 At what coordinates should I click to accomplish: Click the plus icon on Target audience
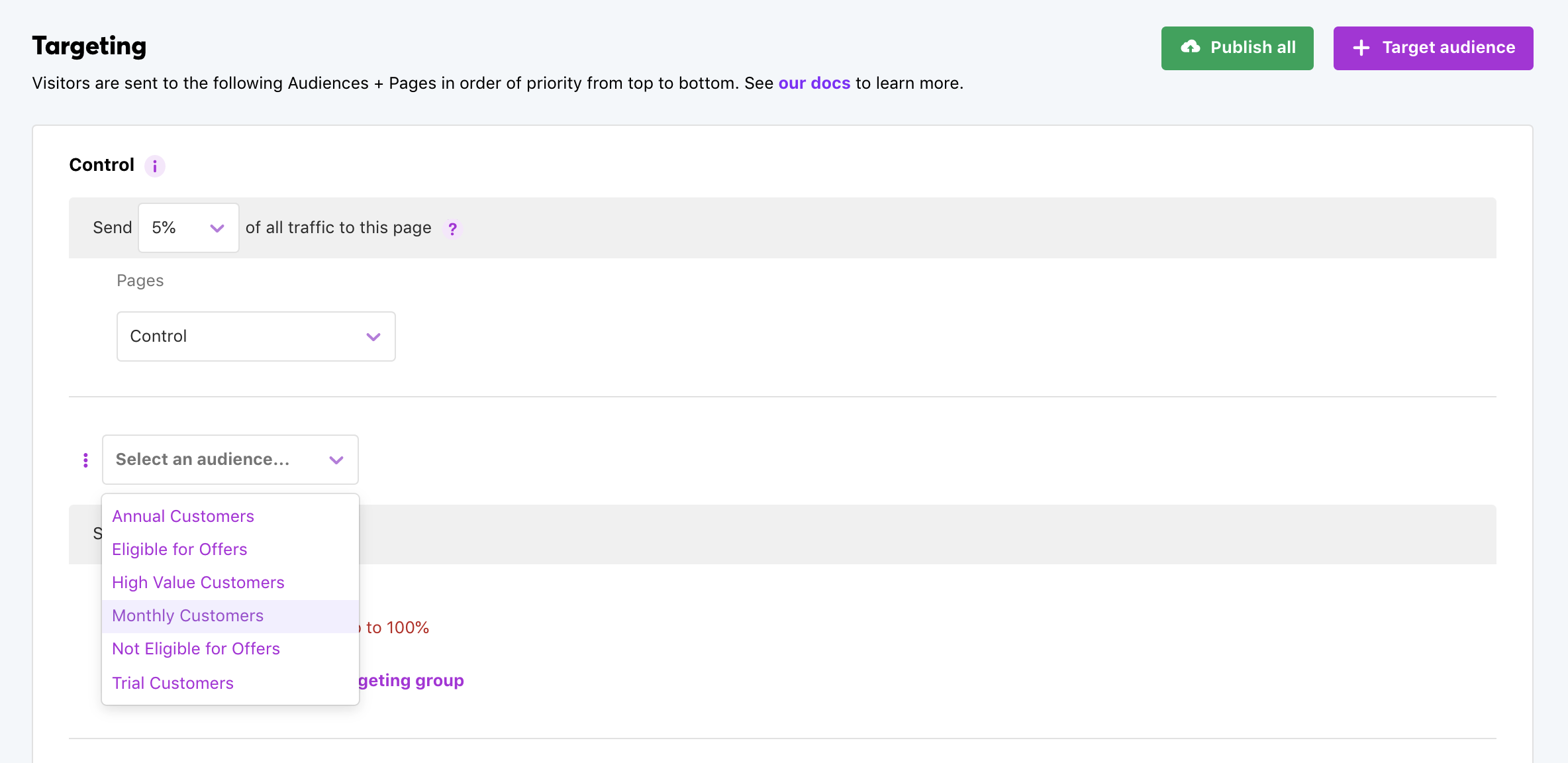coord(1361,48)
